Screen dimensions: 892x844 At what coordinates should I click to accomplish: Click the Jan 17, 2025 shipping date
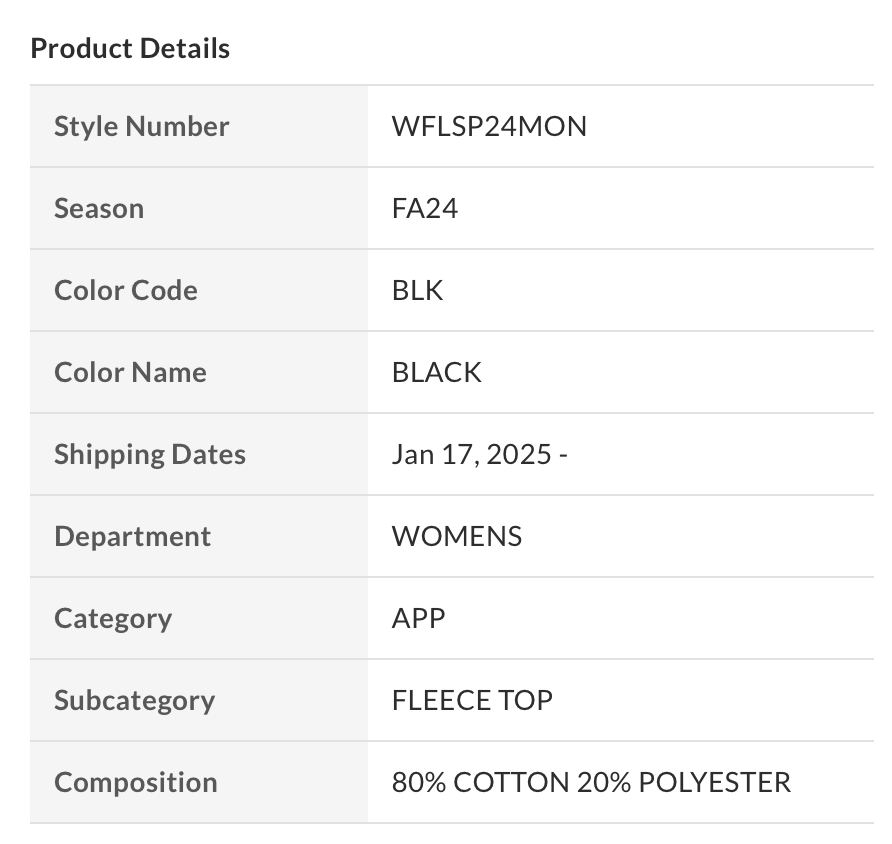(472, 454)
